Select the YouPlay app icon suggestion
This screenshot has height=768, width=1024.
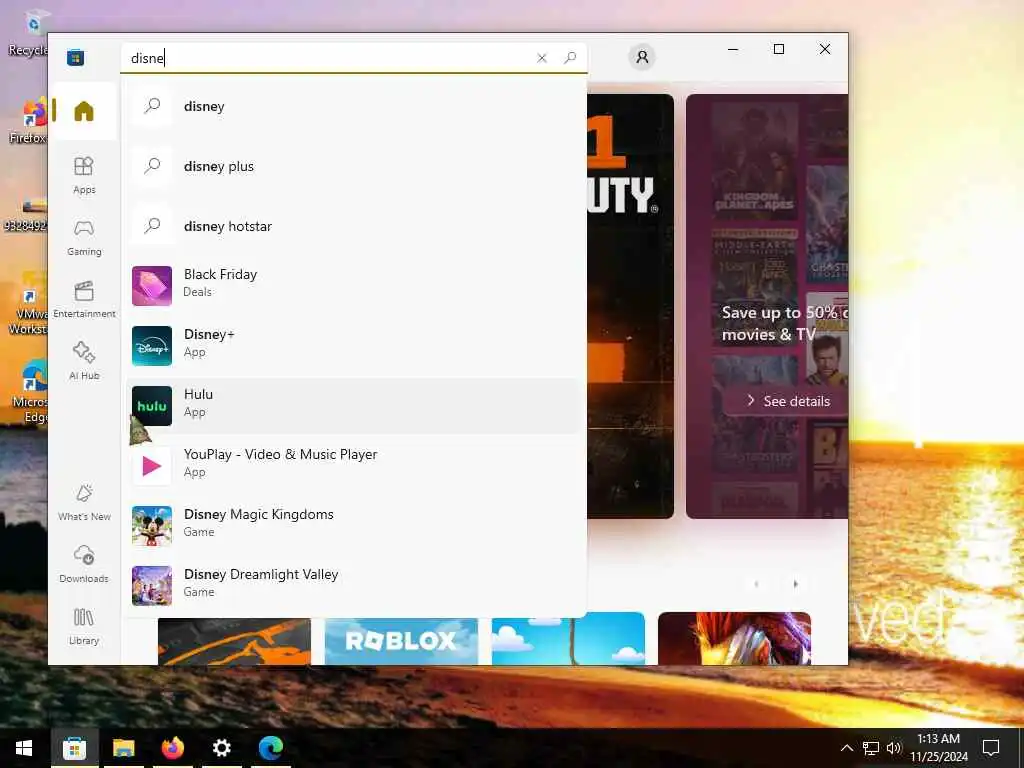click(152, 466)
